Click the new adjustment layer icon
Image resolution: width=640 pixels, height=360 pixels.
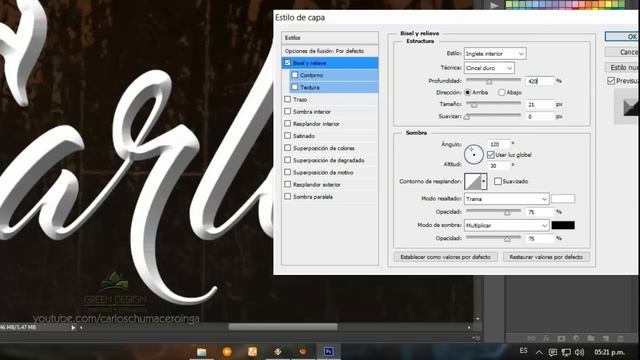pyautogui.click(x=576, y=338)
